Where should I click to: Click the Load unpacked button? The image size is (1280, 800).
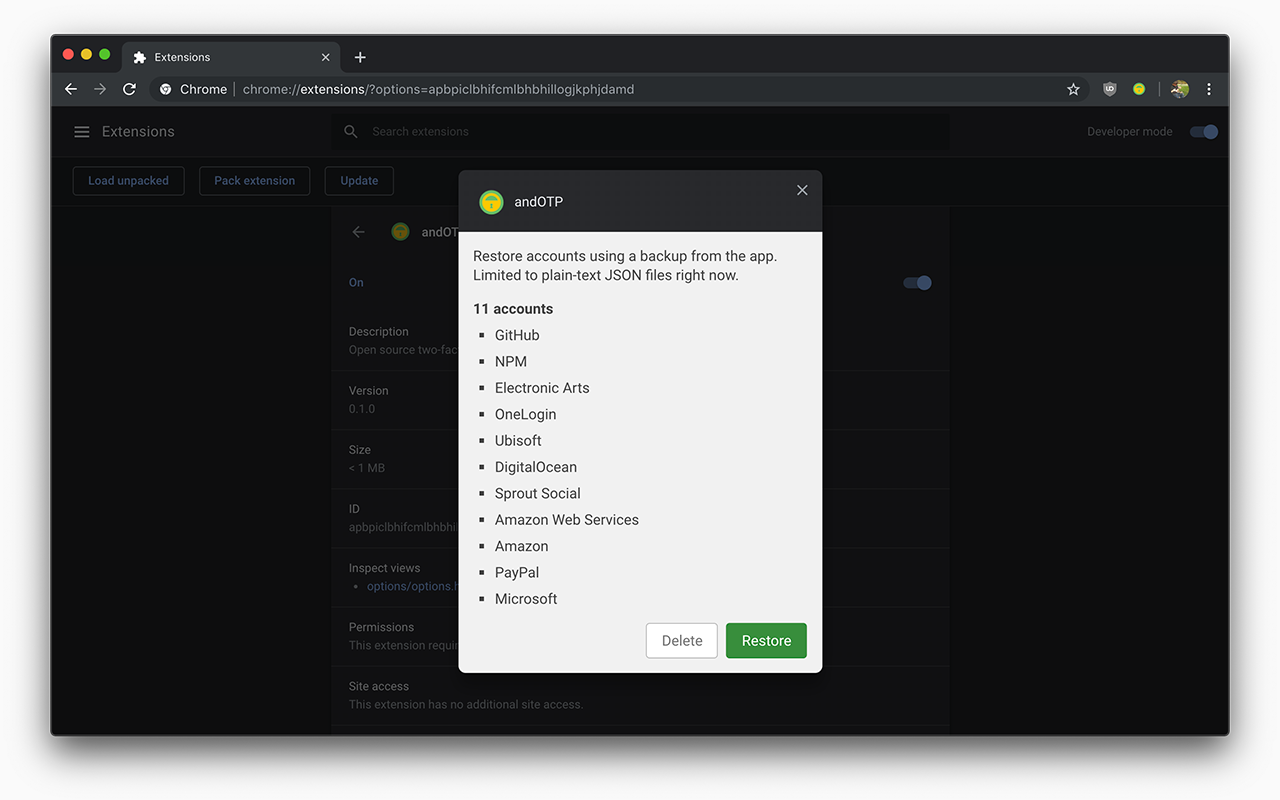coord(128,181)
